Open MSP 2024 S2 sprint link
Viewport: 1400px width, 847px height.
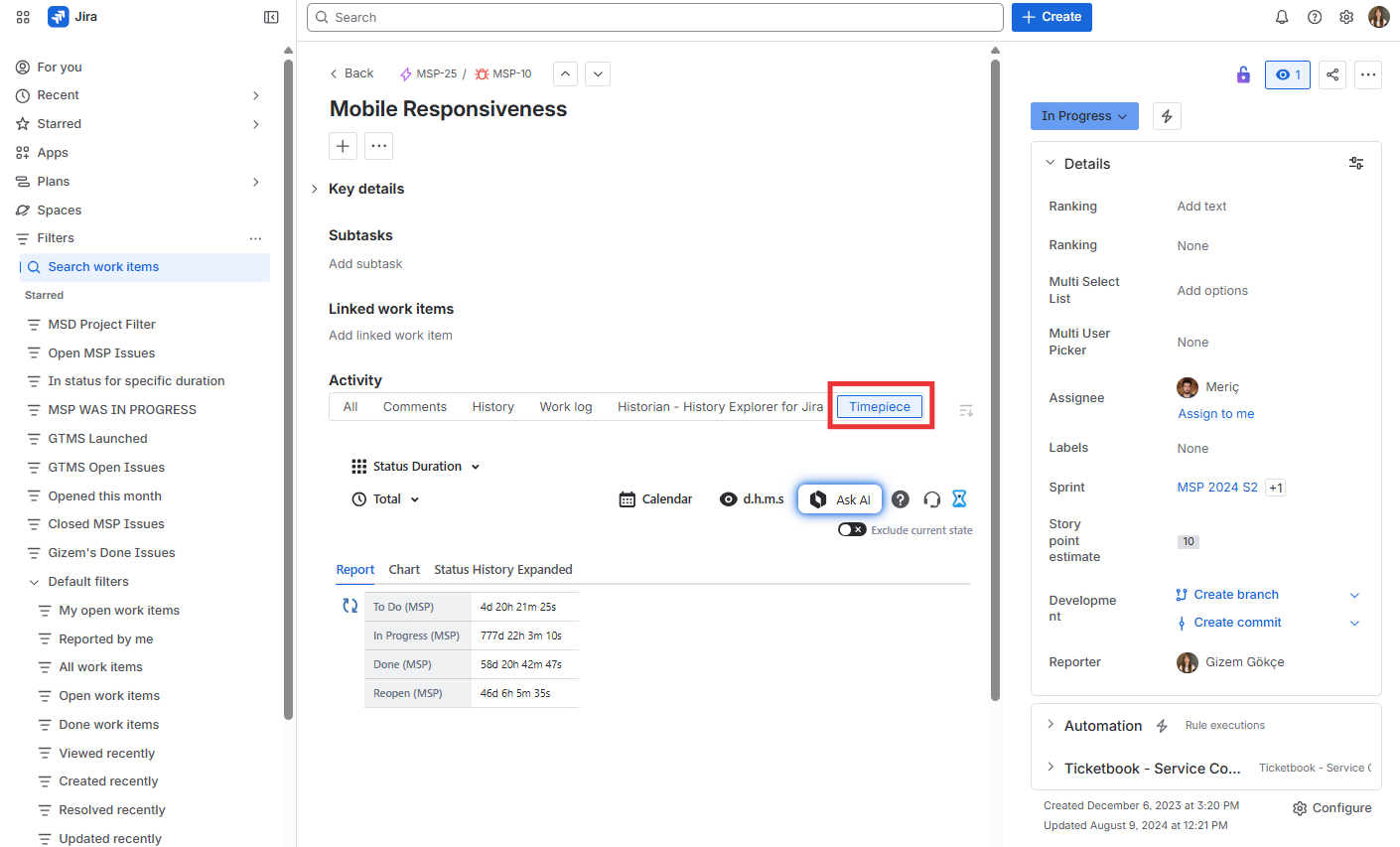(x=1217, y=488)
